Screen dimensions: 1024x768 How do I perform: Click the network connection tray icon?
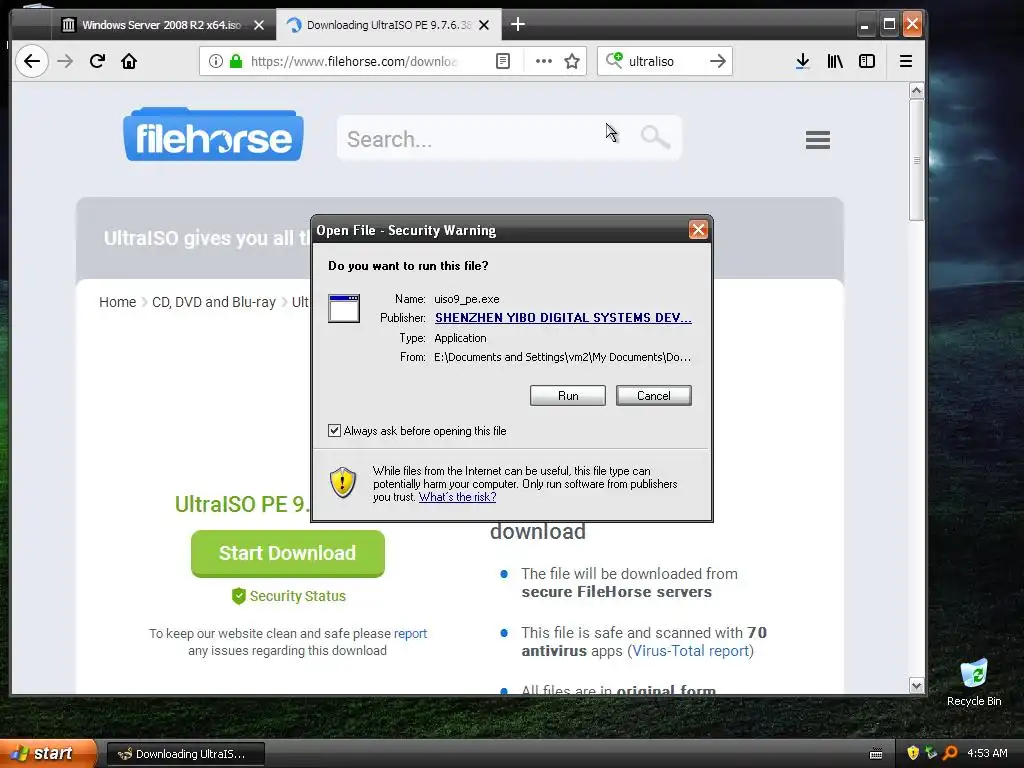pyautogui.click(x=931, y=753)
